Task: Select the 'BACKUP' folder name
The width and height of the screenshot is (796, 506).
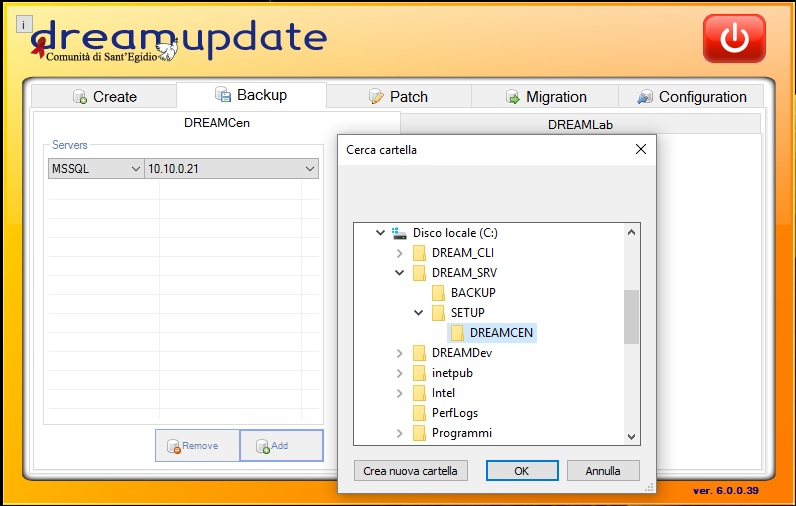Action: [473, 293]
